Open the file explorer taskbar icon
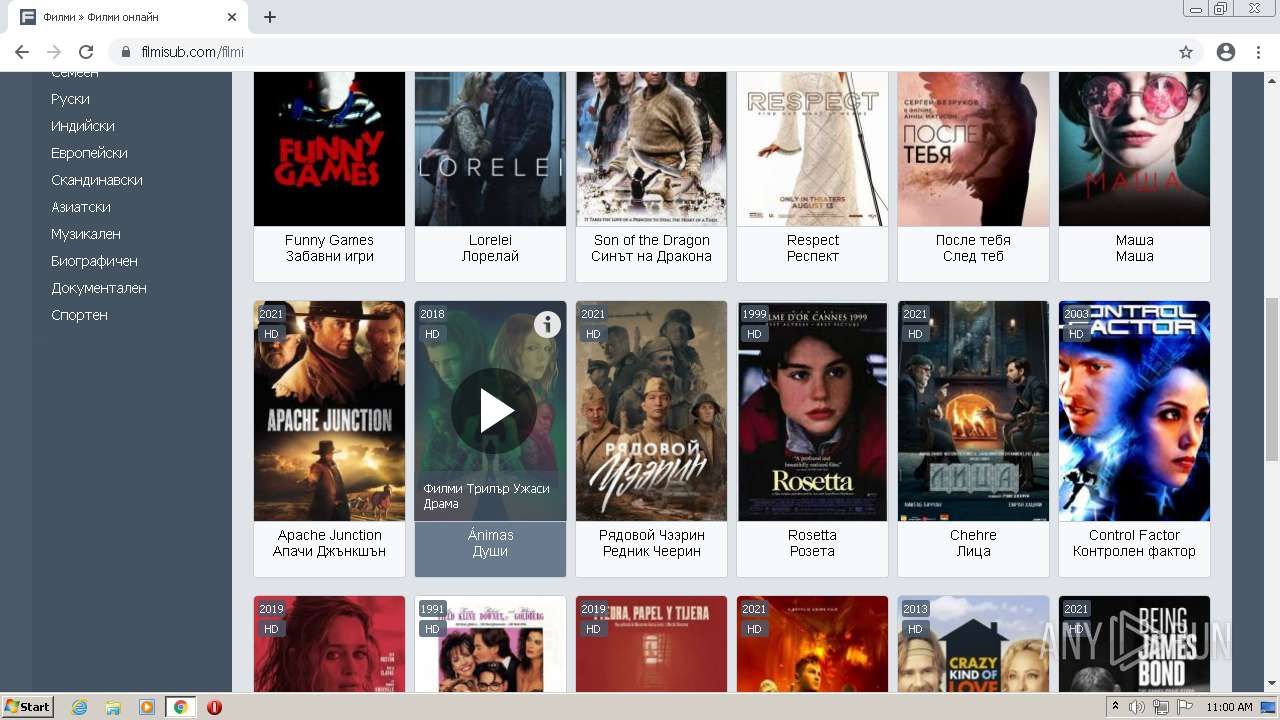The height and width of the screenshot is (720, 1280). (x=113, y=707)
